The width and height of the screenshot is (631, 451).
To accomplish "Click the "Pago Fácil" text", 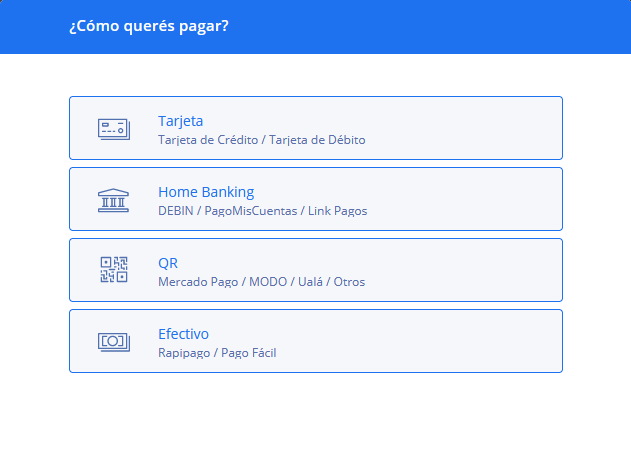I will [248, 353].
